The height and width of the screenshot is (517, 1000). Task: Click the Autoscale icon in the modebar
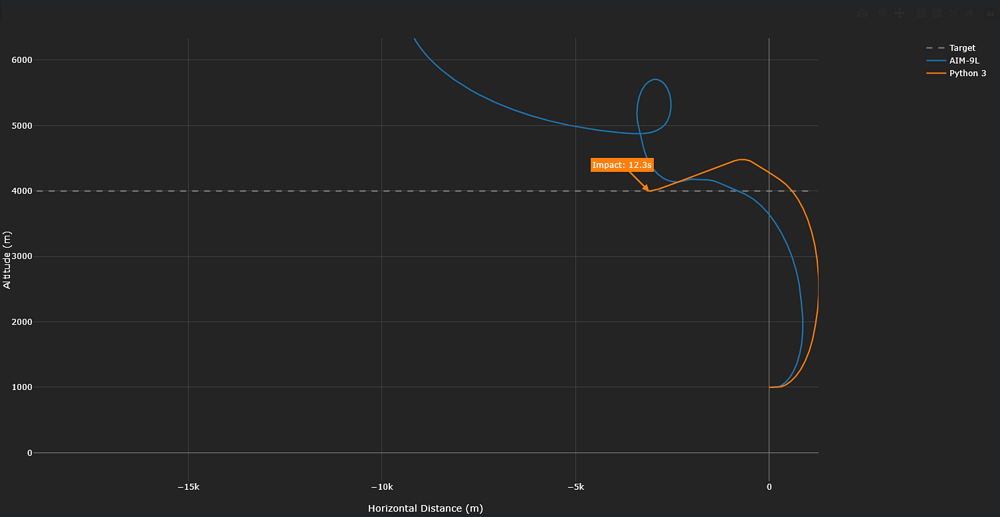[953, 13]
